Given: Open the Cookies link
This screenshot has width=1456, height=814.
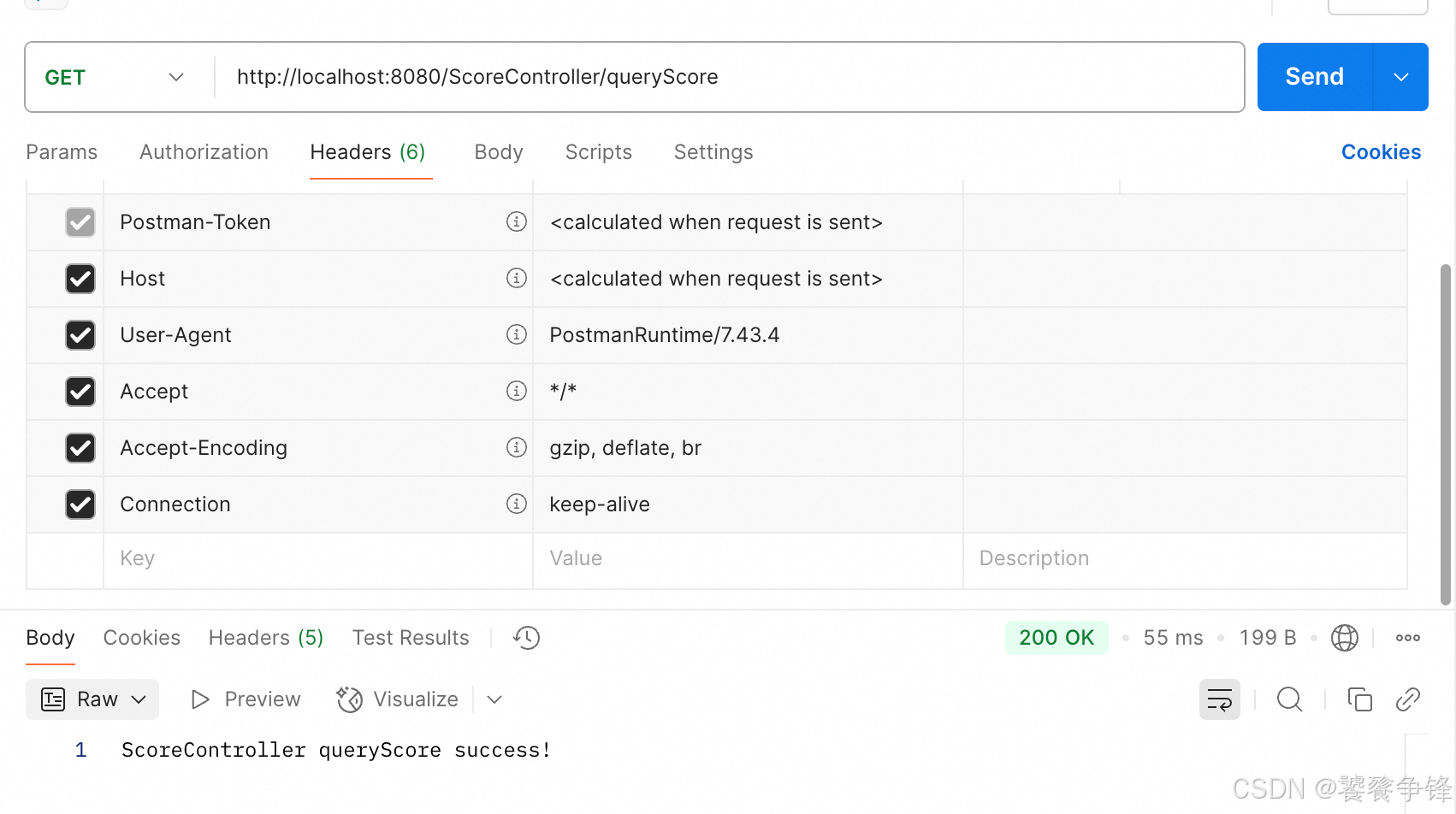Looking at the screenshot, I should click(x=1381, y=152).
